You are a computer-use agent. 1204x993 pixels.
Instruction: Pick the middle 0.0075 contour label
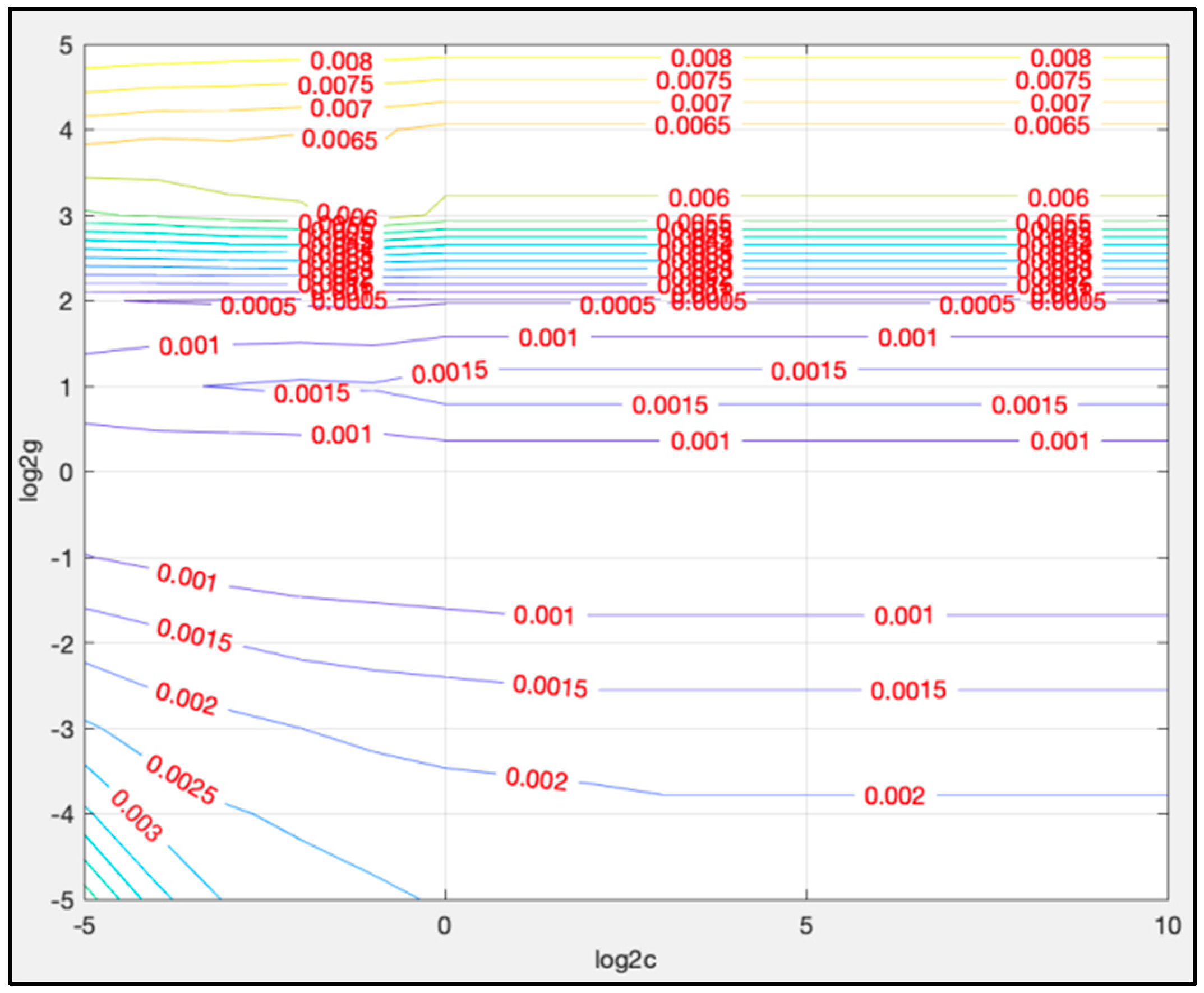tap(694, 81)
